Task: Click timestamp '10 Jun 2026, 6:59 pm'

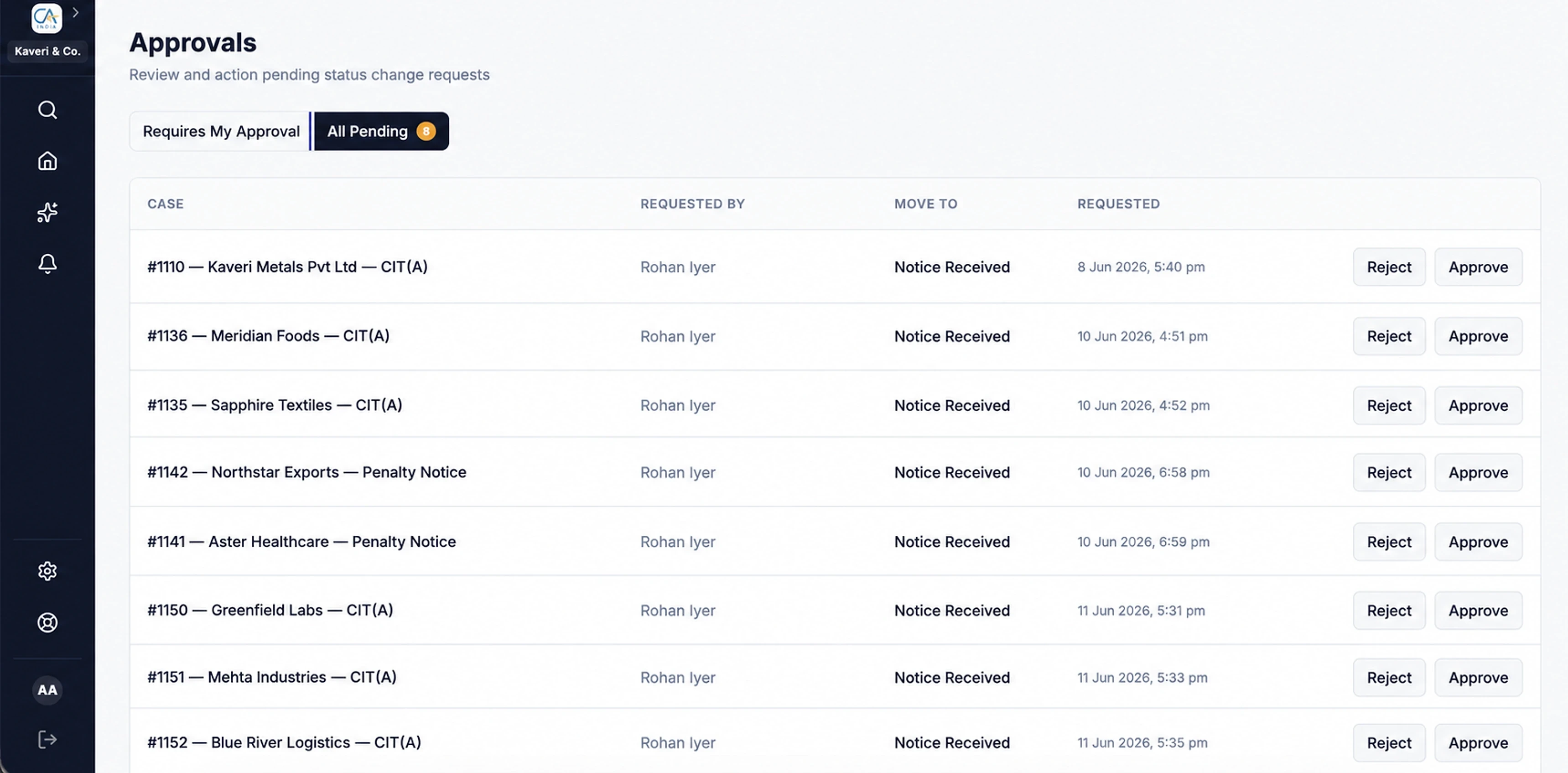Action: 1143,542
